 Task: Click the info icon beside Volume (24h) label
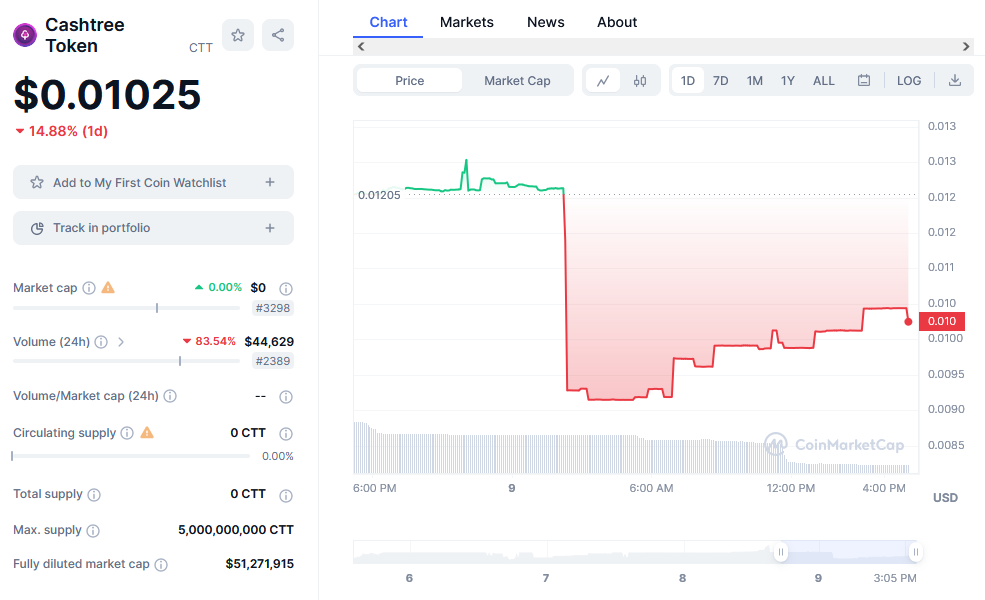click(101, 342)
